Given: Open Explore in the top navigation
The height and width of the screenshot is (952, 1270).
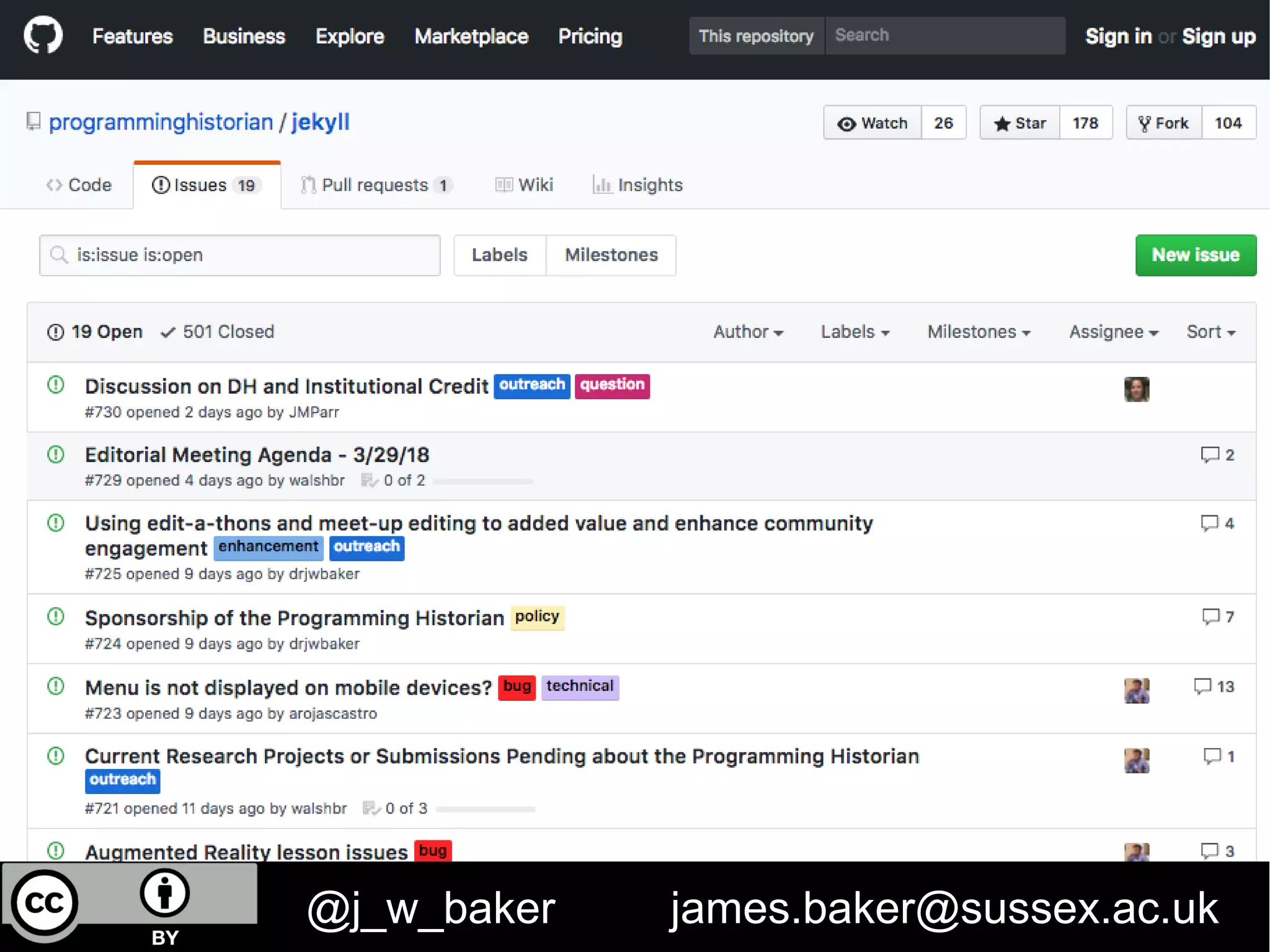Looking at the screenshot, I should pyautogui.click(x=350, y=36).
